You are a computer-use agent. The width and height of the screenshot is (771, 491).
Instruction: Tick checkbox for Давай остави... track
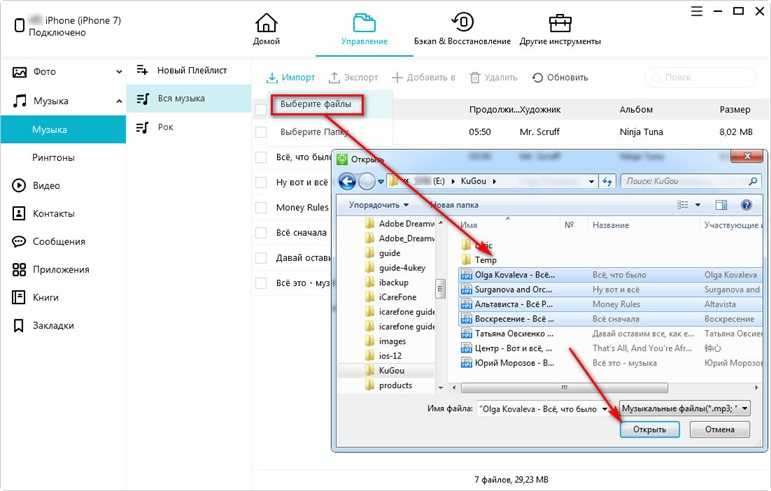point(261,258)
